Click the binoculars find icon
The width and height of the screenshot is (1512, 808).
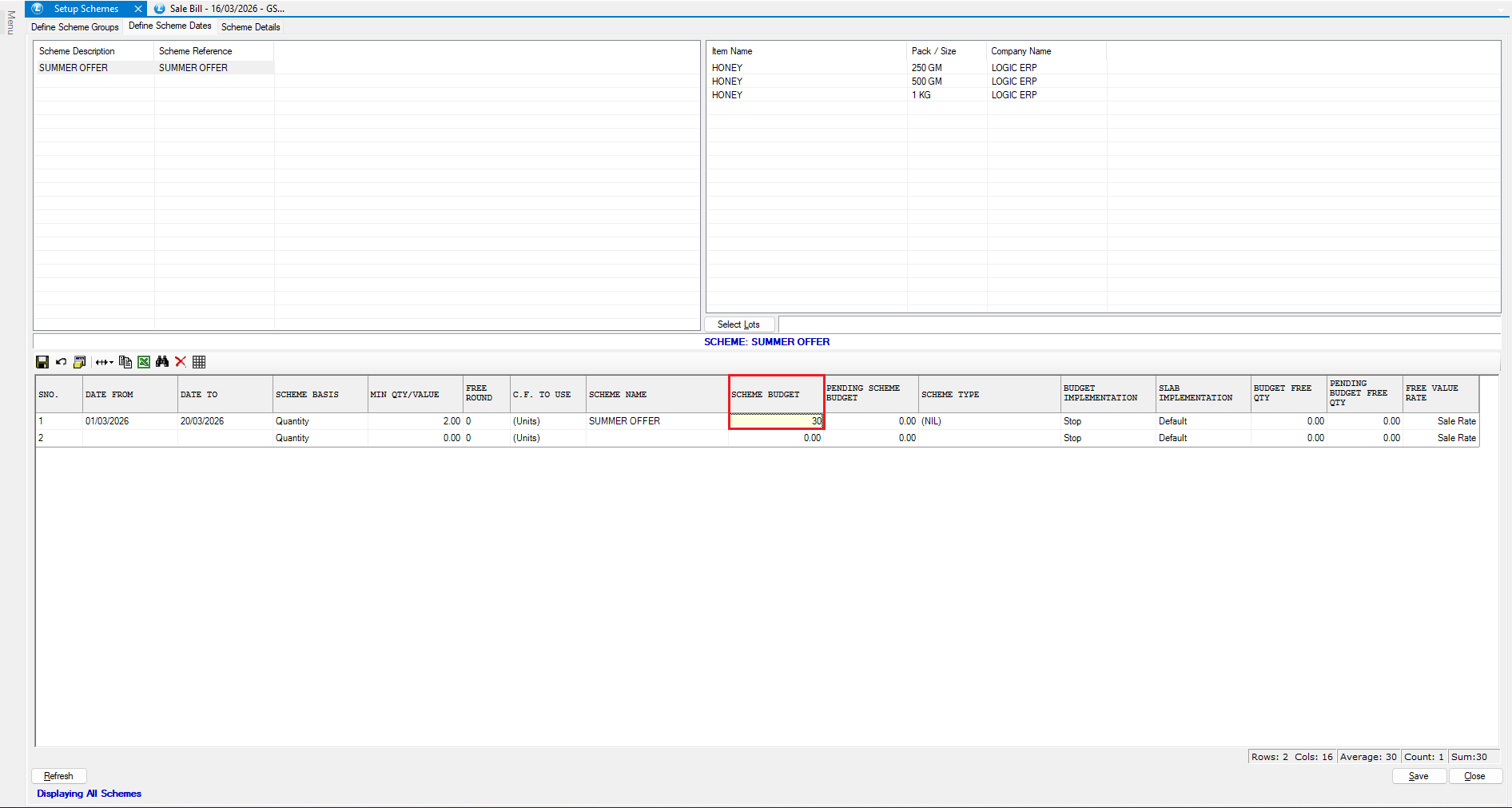coord(162,362)
